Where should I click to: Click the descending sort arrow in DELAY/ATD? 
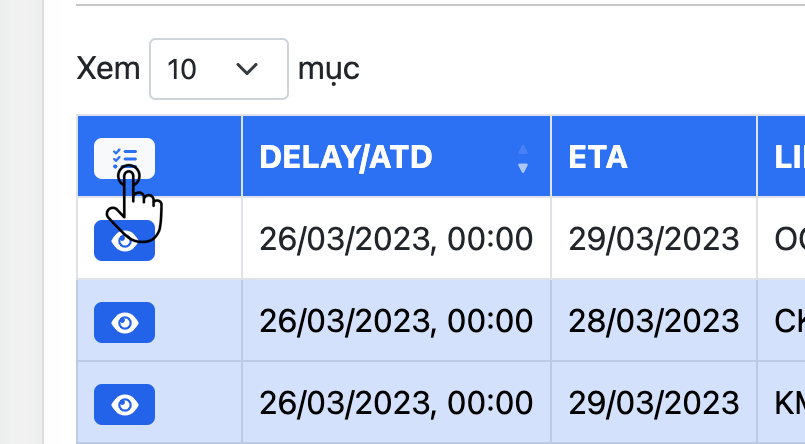tap(522, 167)
